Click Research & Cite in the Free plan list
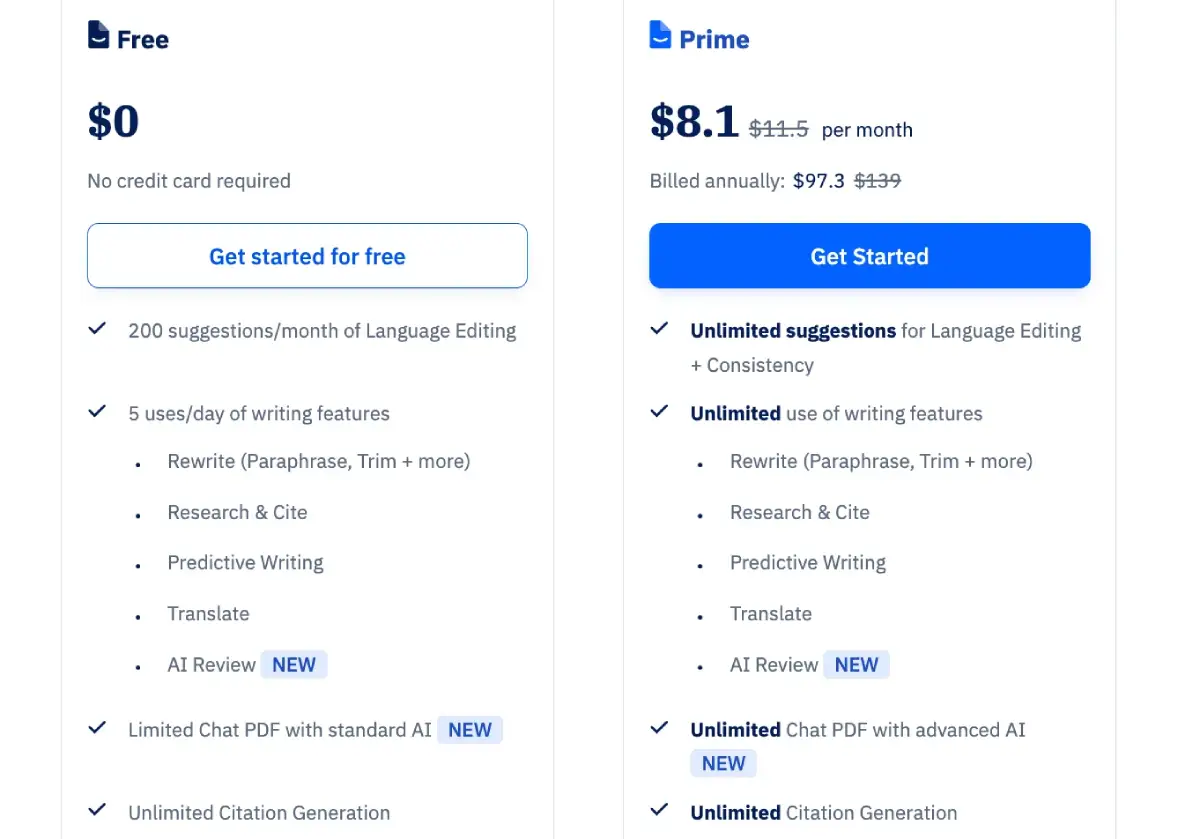 point(237,512)
